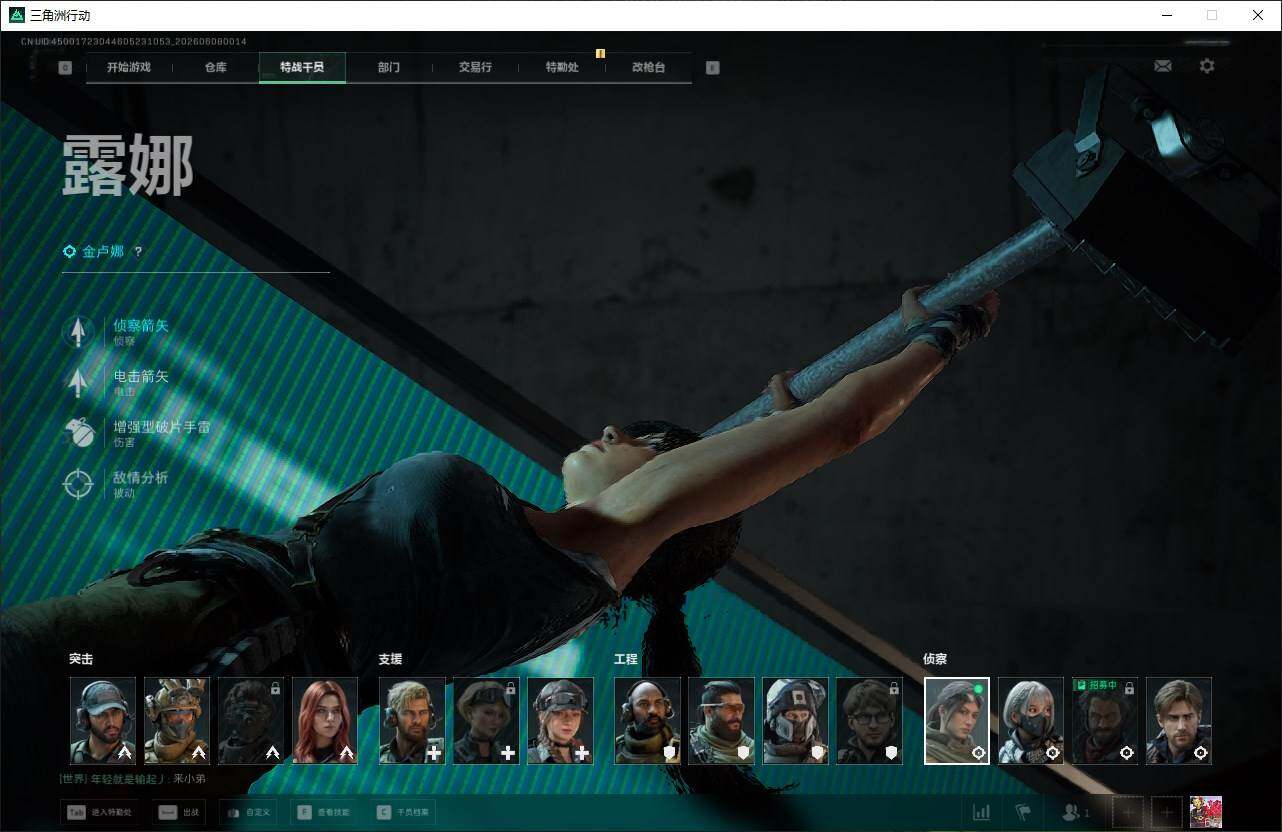This screenshot has height=832, width=1282.
Task: Click the second empty squad slot plus
Action: pyautogui.click(x=1167, y=812)
